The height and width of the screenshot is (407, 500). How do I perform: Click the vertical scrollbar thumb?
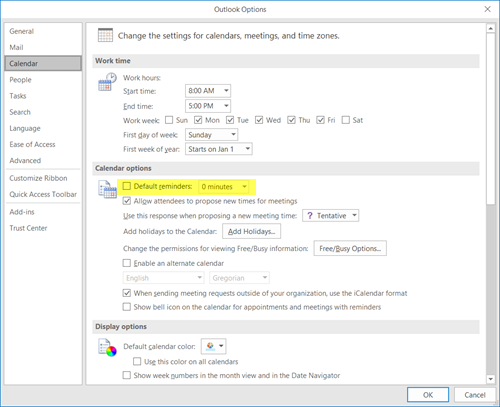click(490, 118)
